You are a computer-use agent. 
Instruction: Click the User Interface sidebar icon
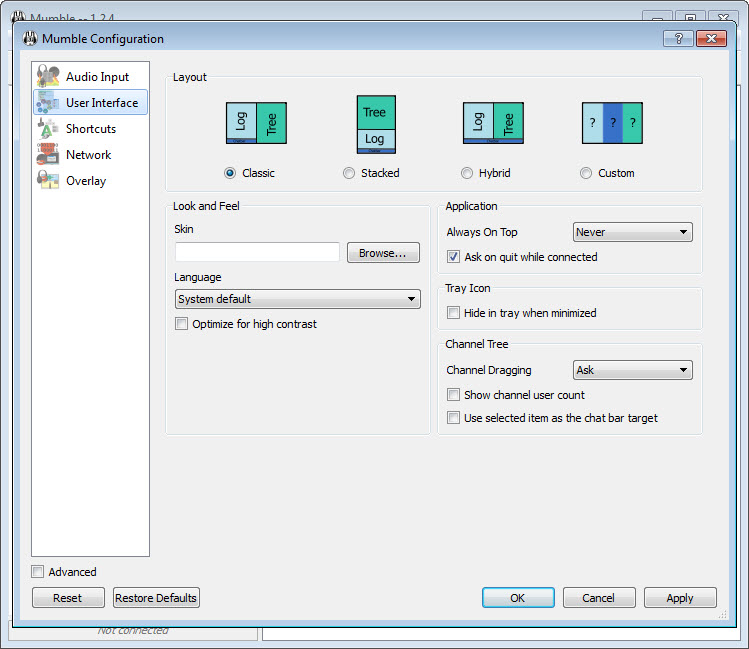(x=48, y=102)
